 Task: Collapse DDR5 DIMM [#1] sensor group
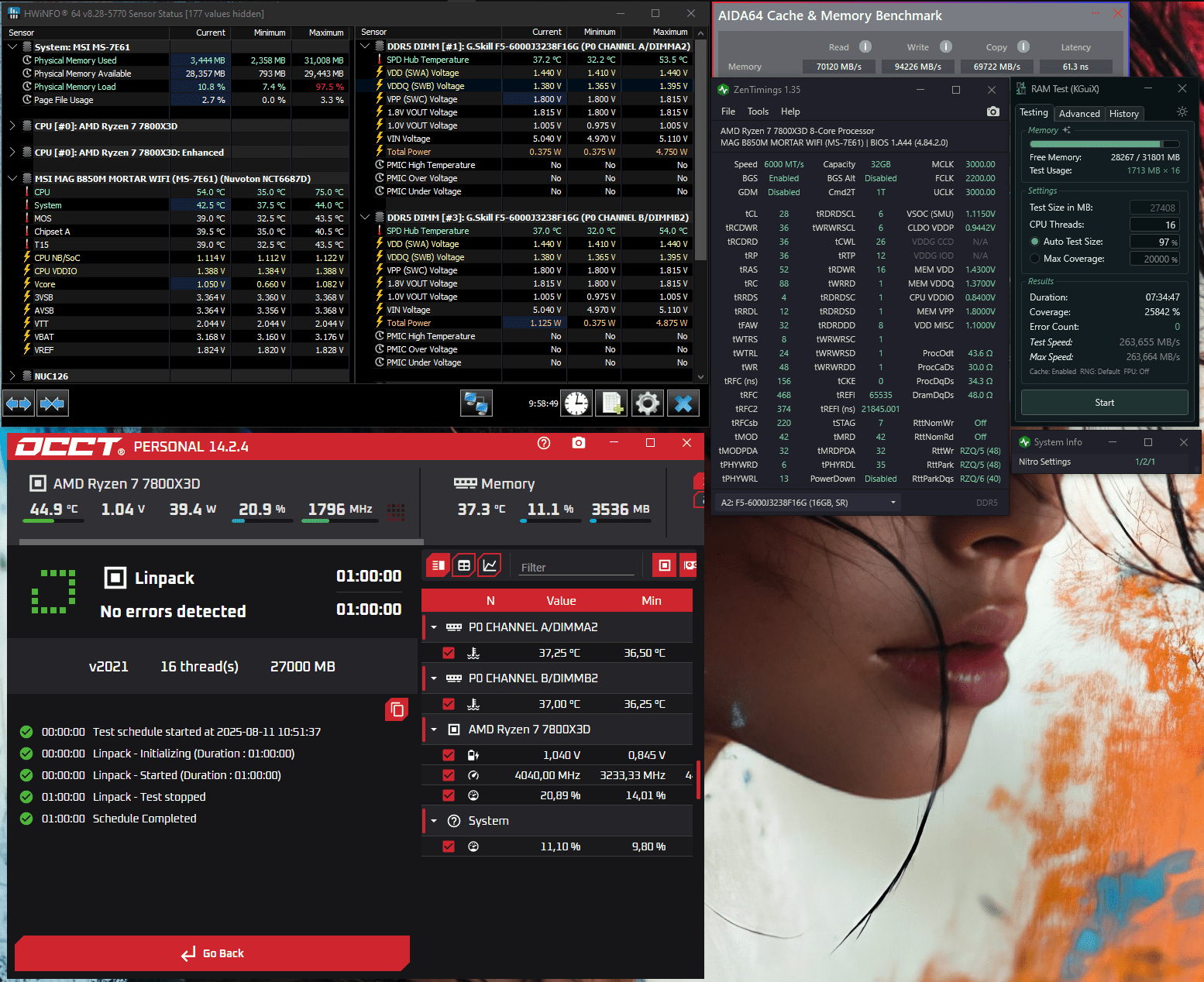coord(365,46)
